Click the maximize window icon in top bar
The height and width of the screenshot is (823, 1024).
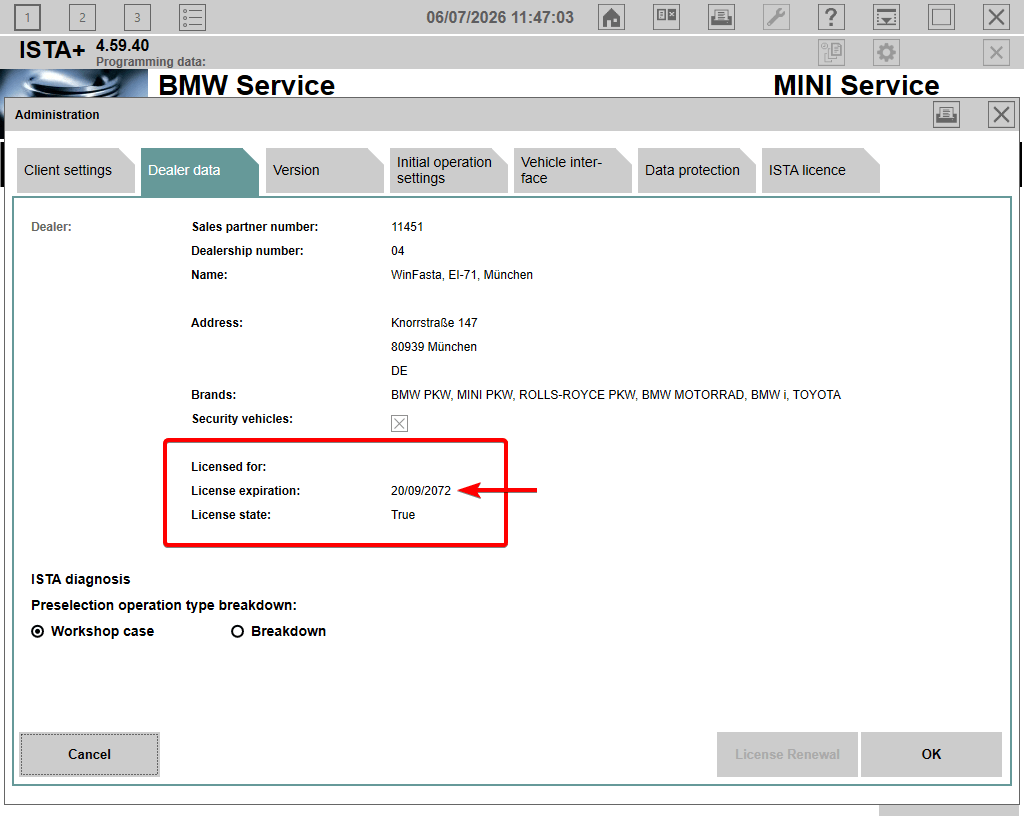click(941, 17)
